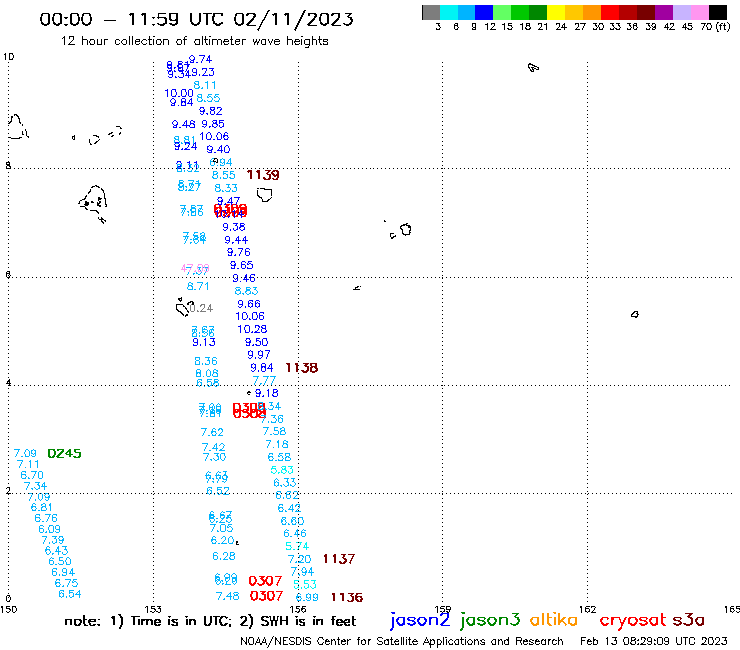Click the wave height value '5.83'
The width and height of the screenshot is (740, 650).
282,470
